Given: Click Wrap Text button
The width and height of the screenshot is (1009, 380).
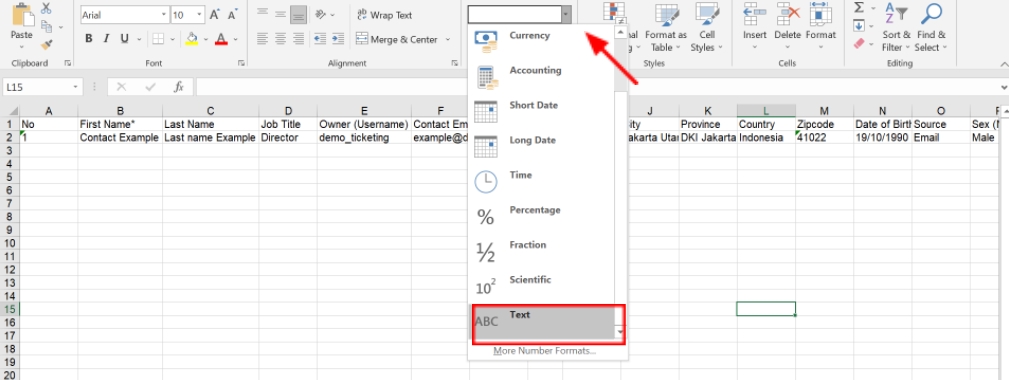Looking at the screenshot, I should point(384,15).
